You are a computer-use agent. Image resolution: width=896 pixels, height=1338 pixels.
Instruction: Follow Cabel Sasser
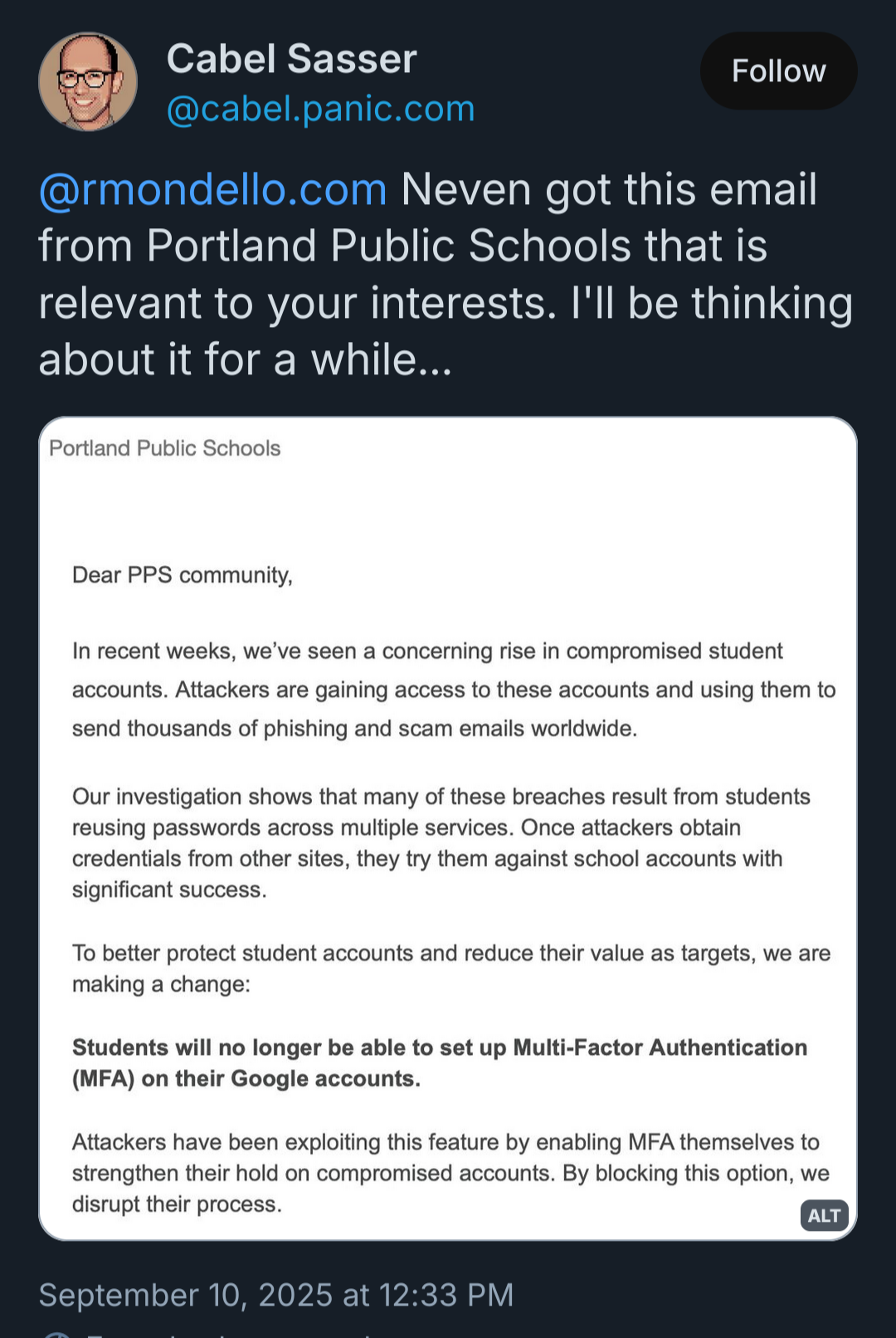(778, 71)
